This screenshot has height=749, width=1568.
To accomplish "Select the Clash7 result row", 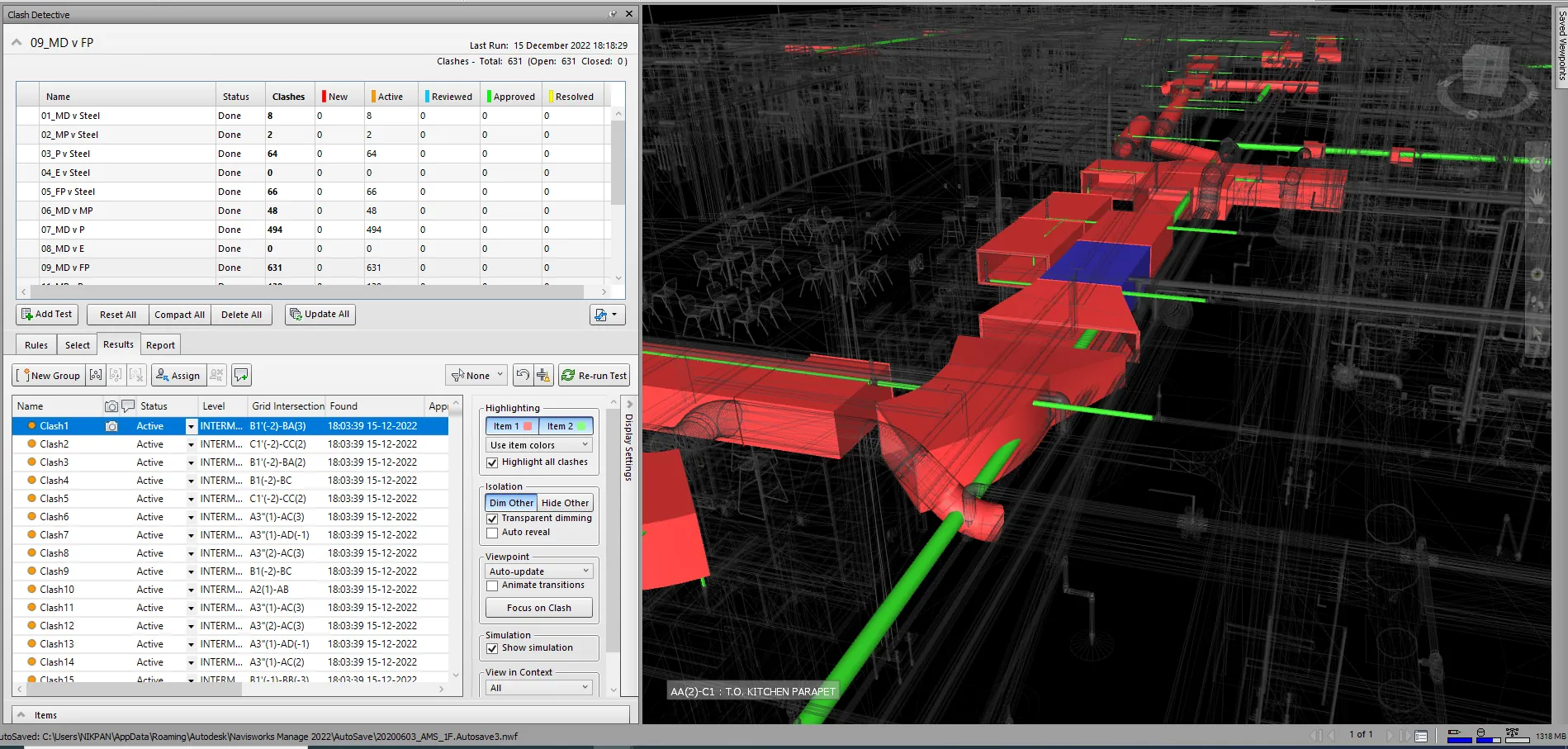I will (54, 535).
